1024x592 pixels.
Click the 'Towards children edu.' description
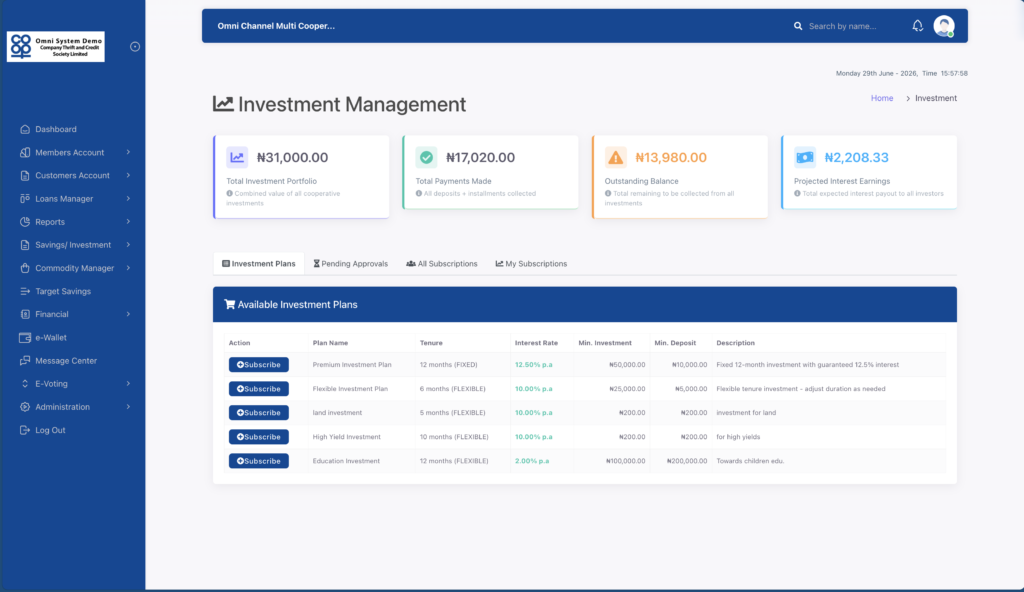click(x=750, y=461)
